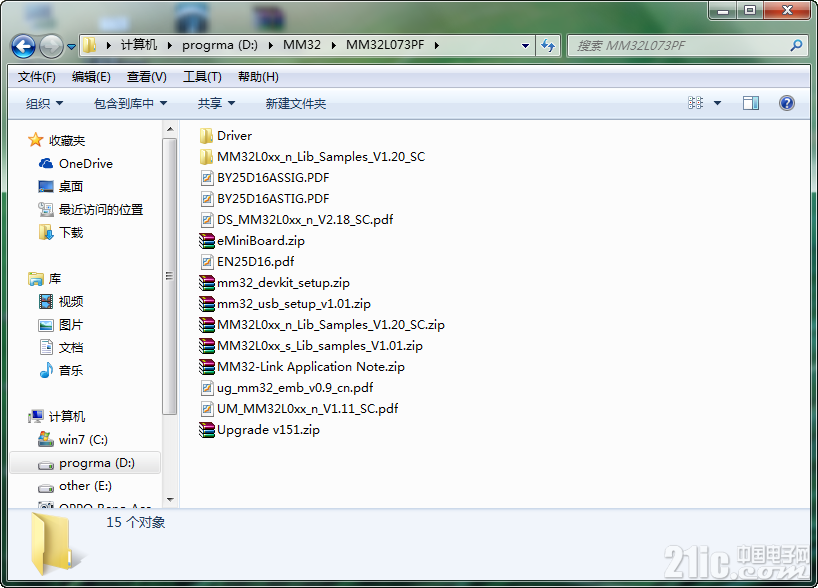
Task: Open the view options dropdown arrow
Action: pyautogui.click(x=717, y=103)
